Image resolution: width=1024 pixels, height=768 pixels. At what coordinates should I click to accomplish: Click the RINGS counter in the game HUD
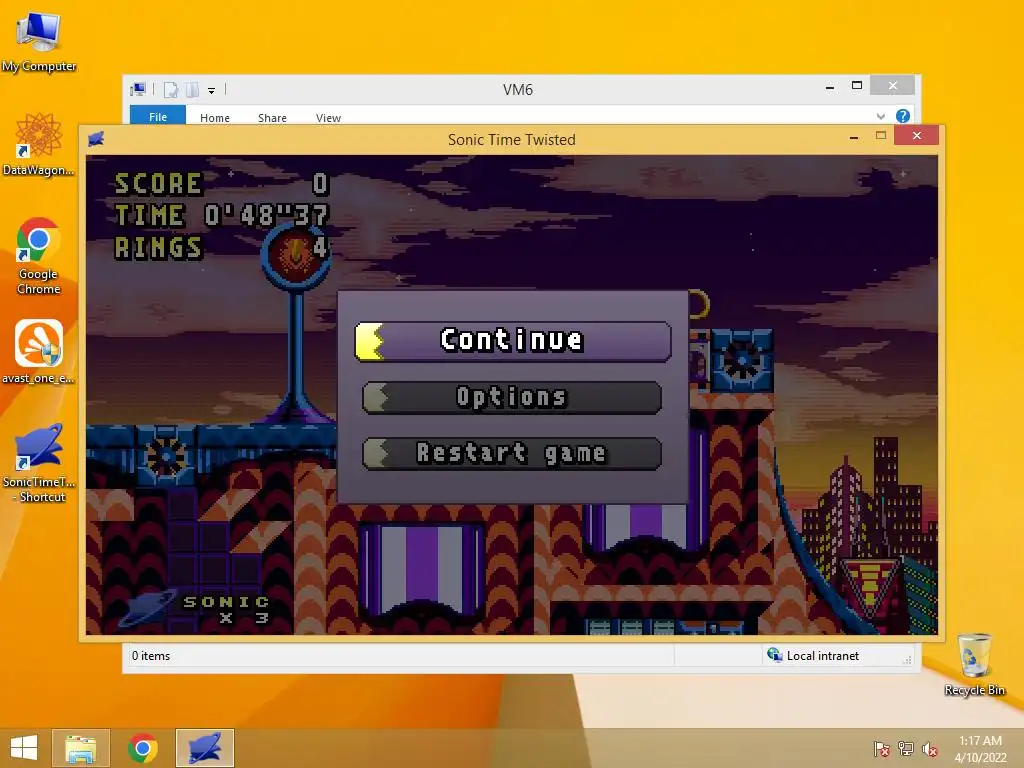tap(222, 248)
